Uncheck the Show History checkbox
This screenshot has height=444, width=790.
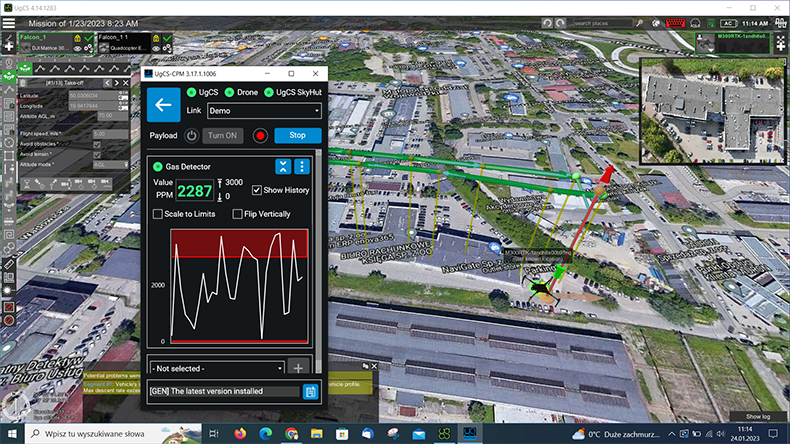click(256, 190)
